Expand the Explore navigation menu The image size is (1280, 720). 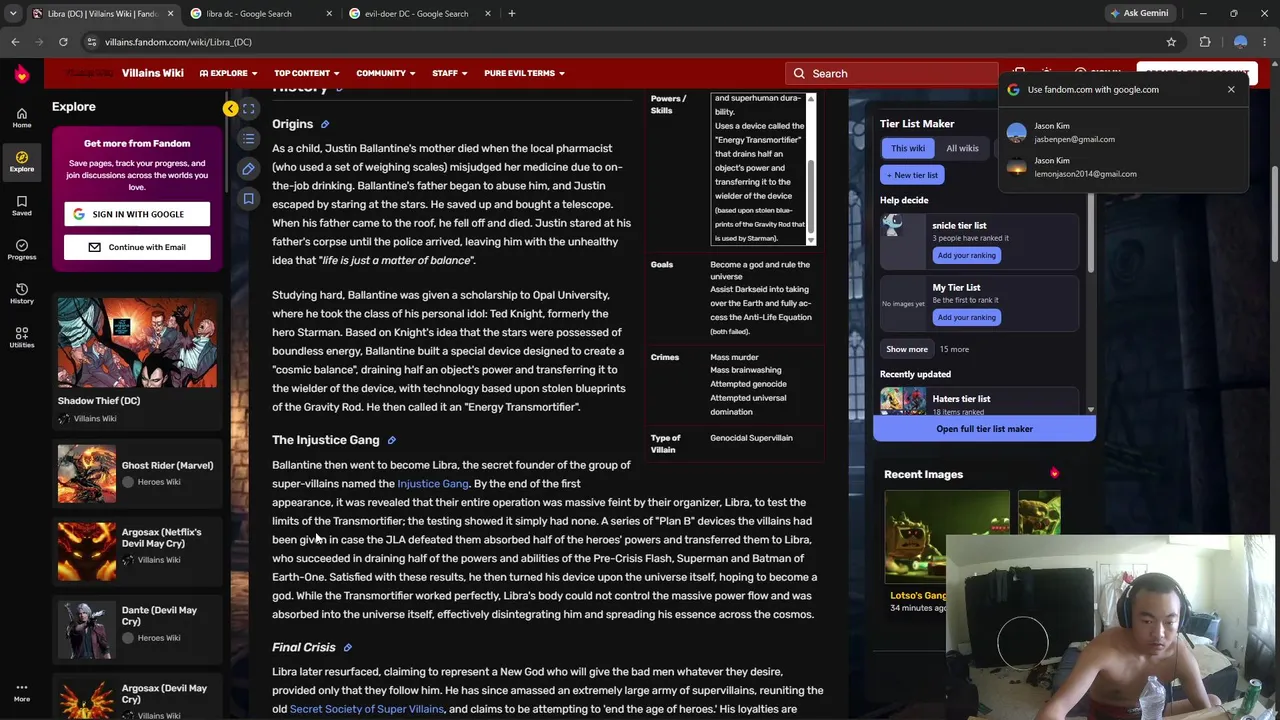click(x=228, y=73)
